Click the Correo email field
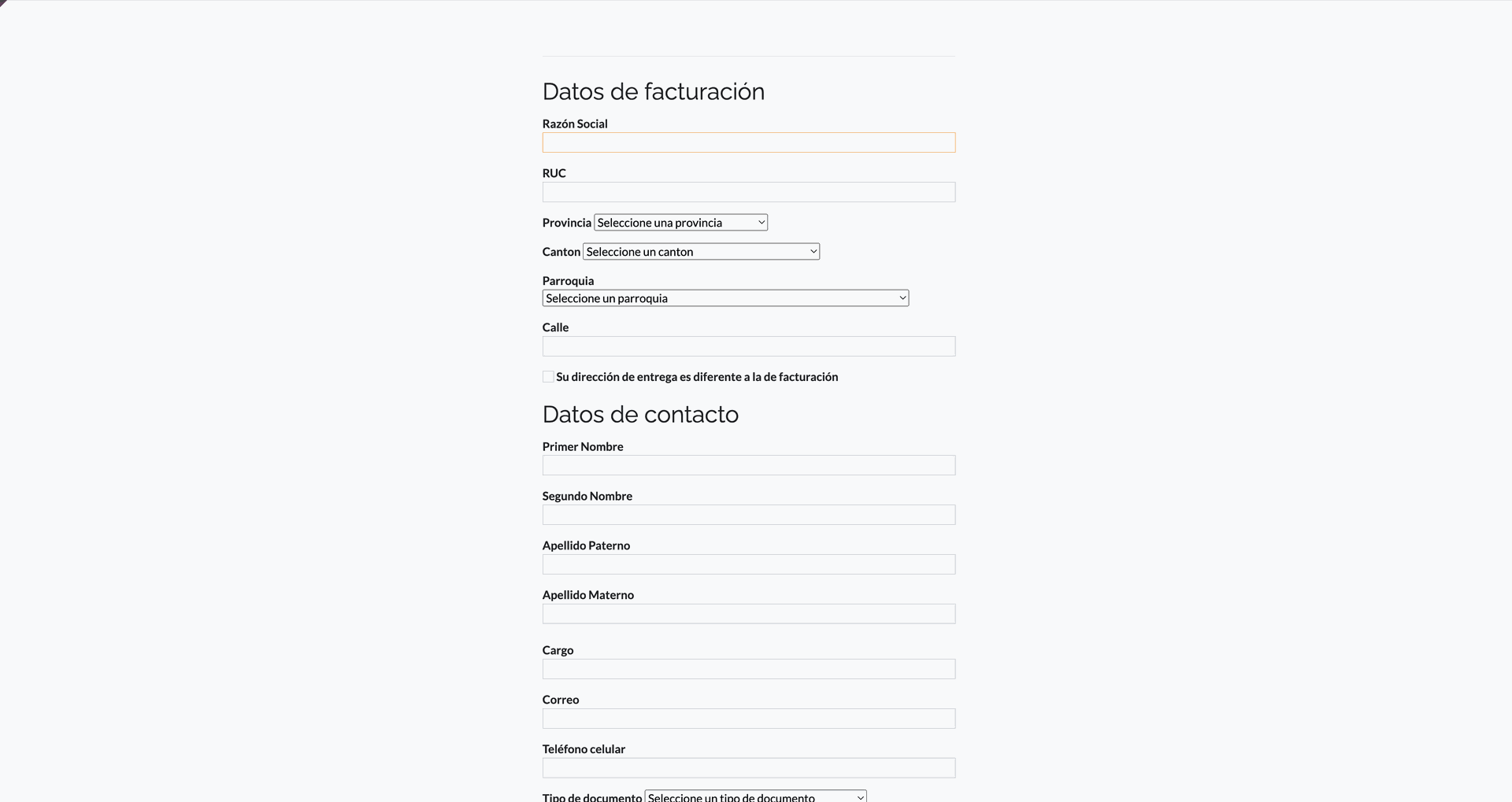The height and width of the screenshot is (802, 1512). (x=748, y=719)
